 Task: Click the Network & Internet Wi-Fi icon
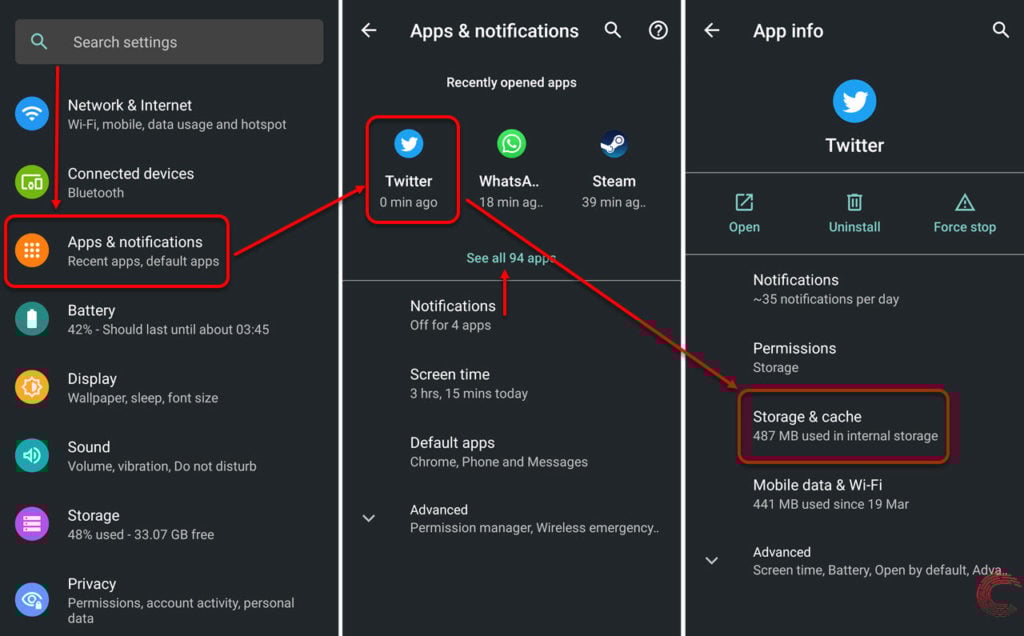click(32, 114)
